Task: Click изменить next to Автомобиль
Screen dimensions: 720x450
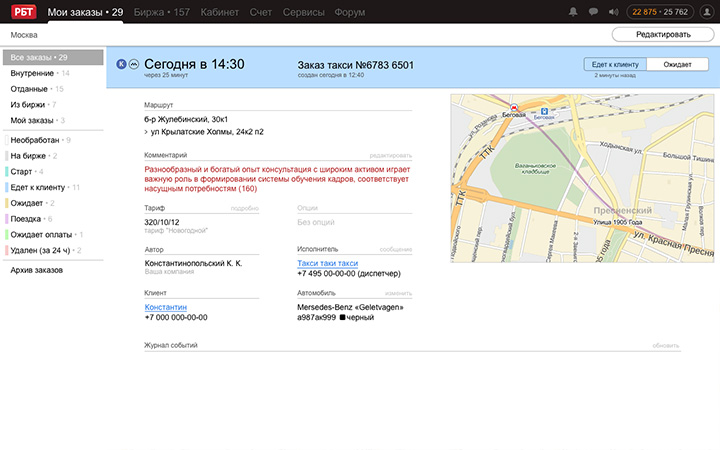Action: [398, 293]
